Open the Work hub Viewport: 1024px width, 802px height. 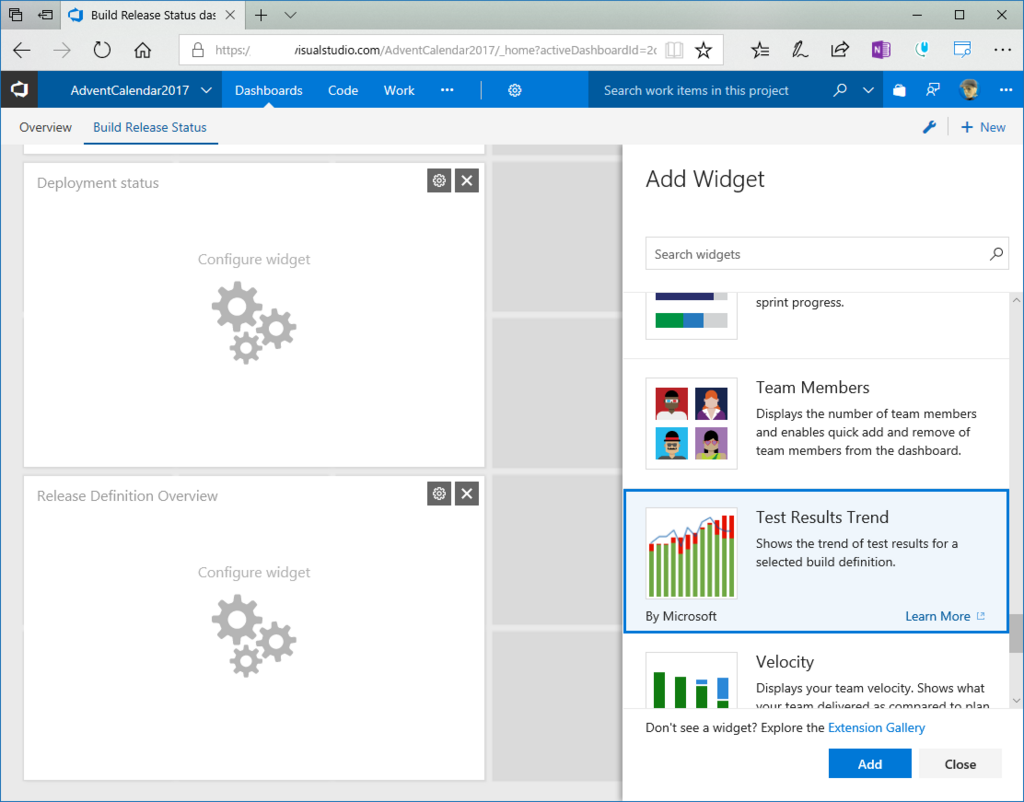click(399, 90)
